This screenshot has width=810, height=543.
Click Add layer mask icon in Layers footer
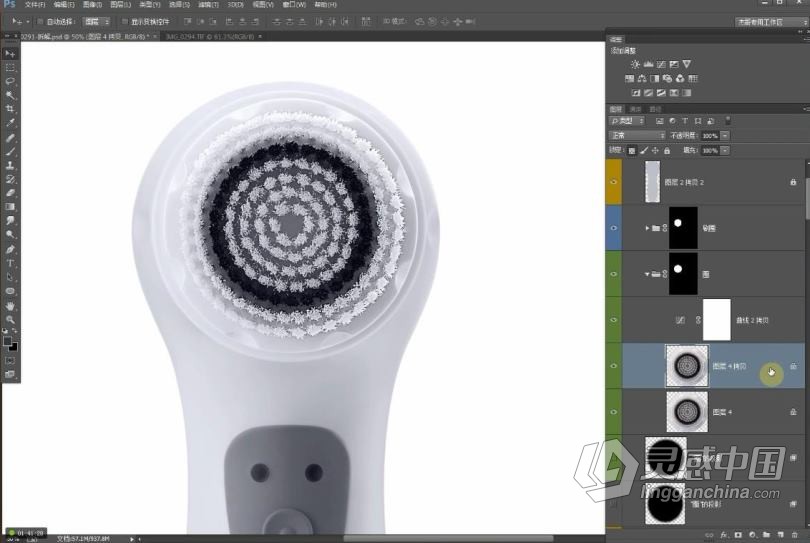(x=738, y=535)
